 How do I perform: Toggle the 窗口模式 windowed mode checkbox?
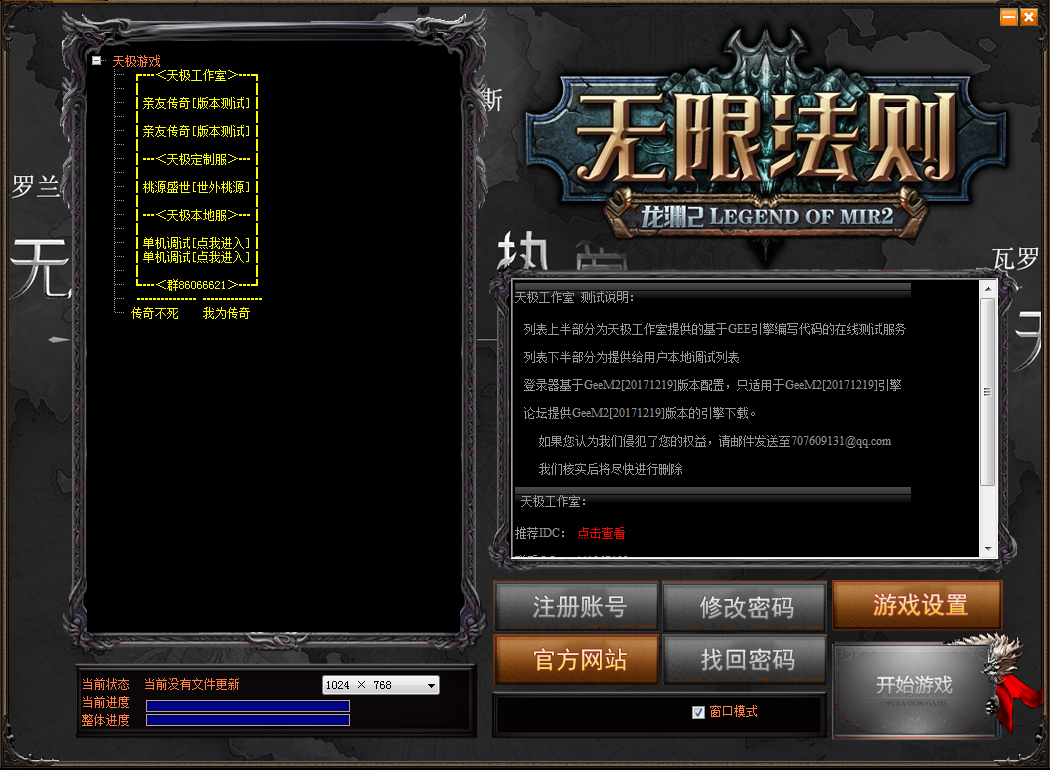pyautogui.click(x=698, y=712)
